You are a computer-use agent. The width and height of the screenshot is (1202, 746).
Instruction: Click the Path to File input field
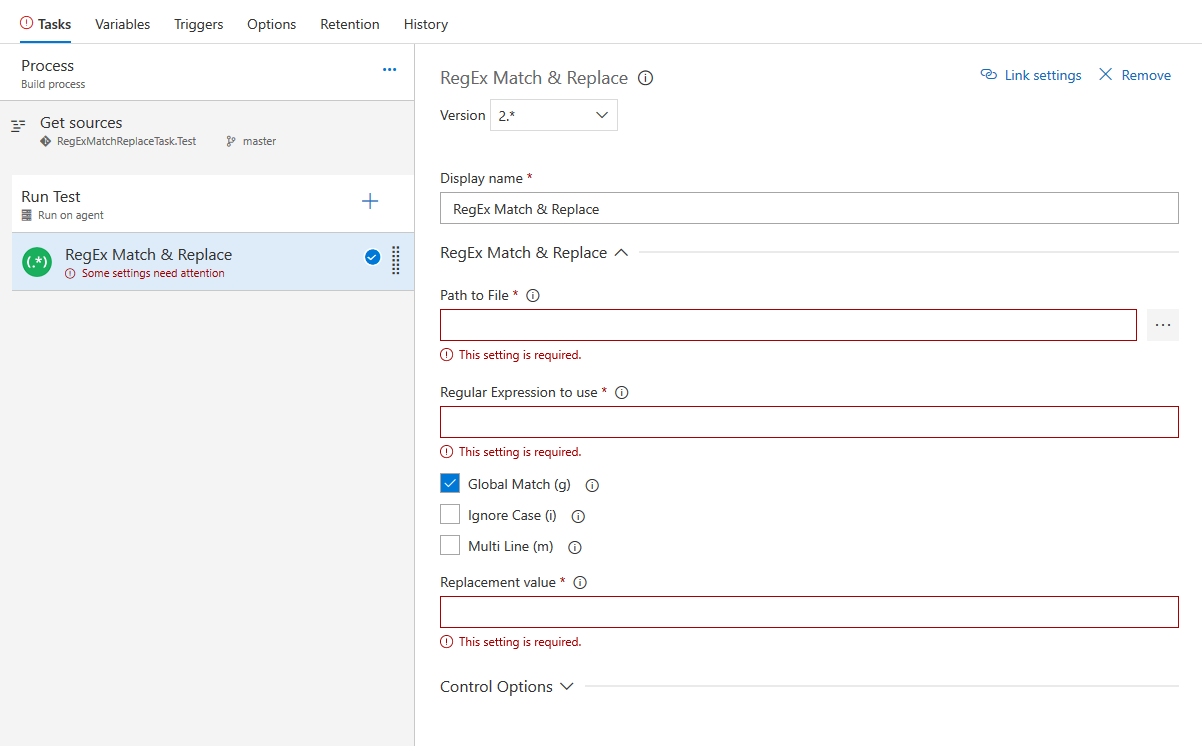coord(788,325)
